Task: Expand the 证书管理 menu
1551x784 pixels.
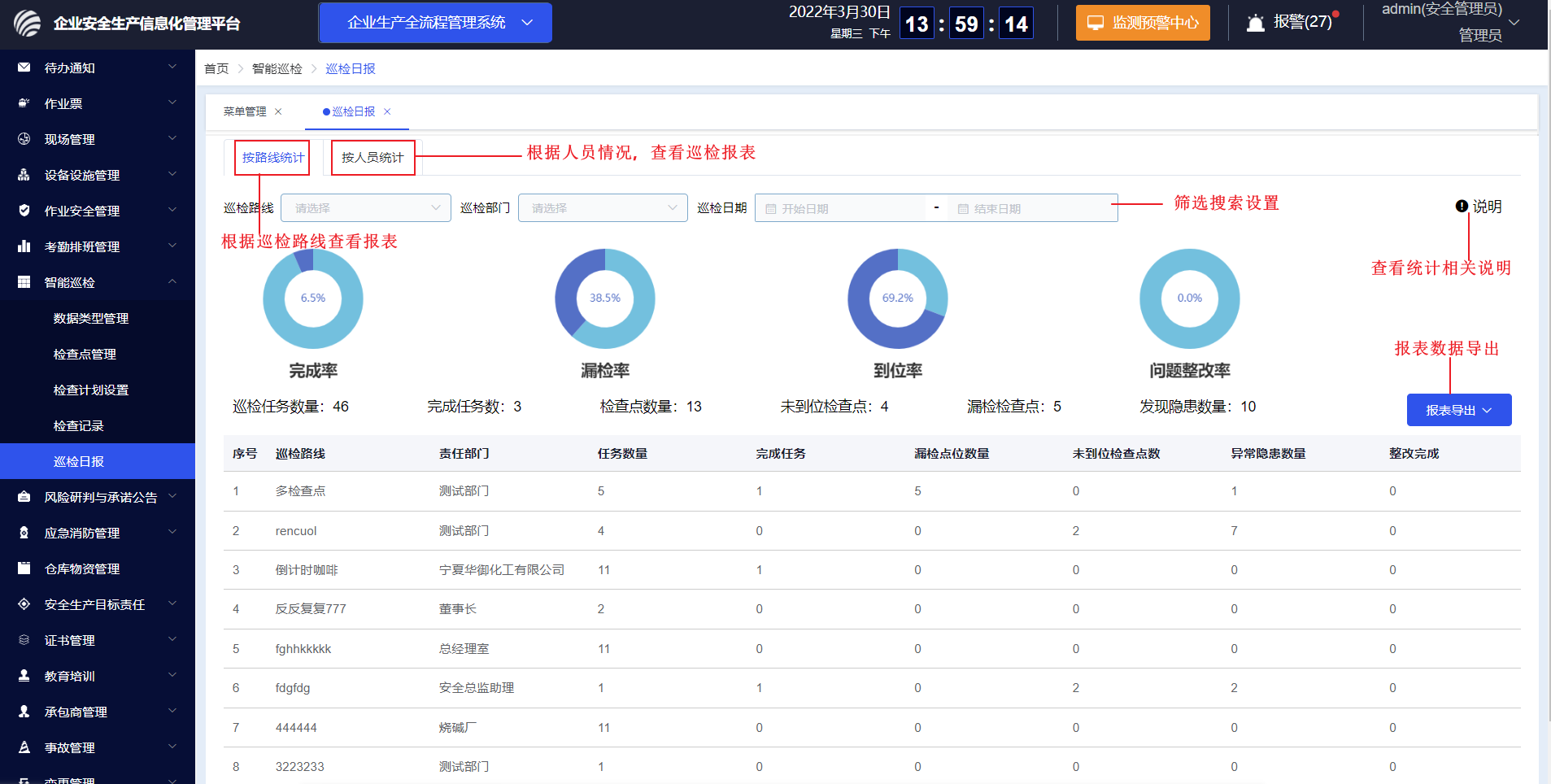Action: (x=172, y=639)
